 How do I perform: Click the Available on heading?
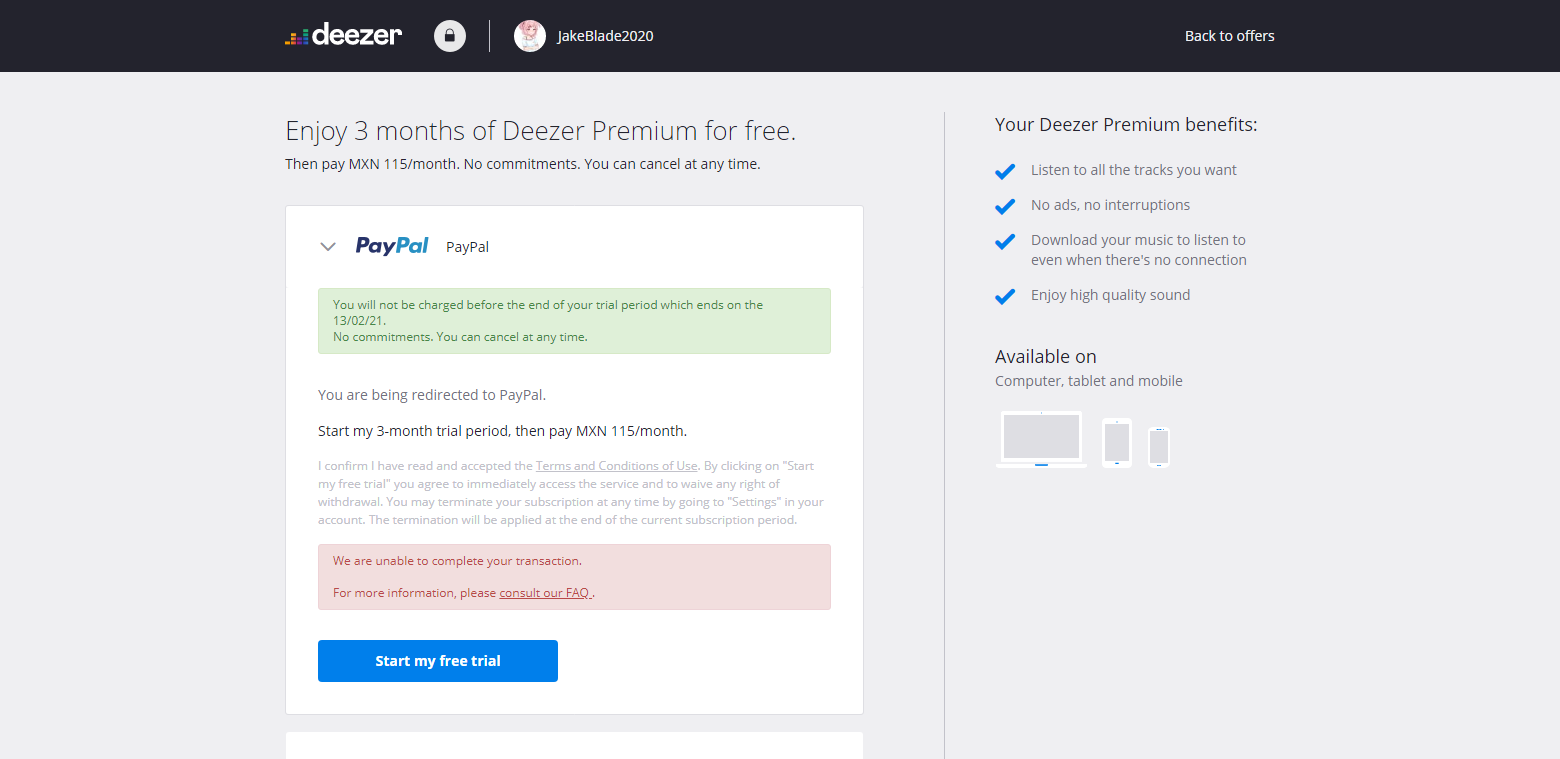(1046, 357)
